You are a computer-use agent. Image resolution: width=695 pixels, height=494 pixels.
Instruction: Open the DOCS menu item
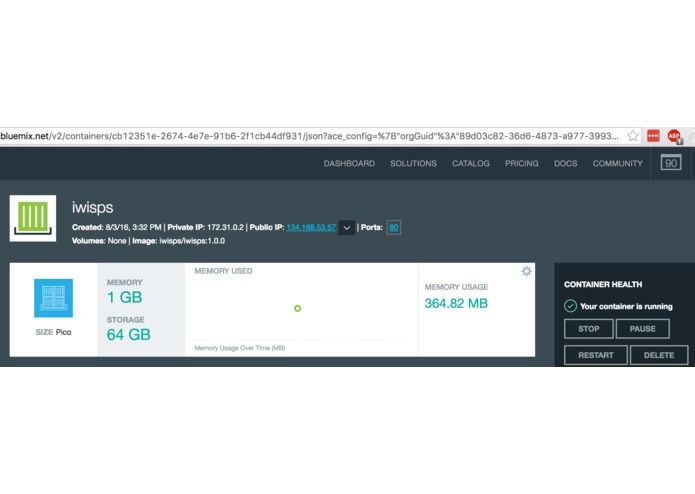[x=566, y=163]
